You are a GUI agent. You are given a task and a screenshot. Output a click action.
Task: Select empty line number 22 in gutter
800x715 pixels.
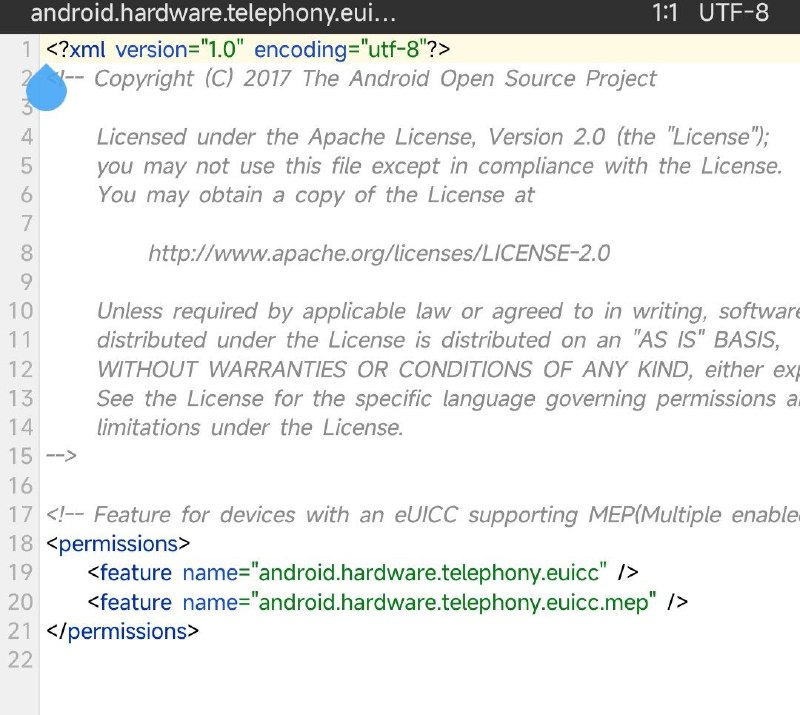click(x=20, y=660)
